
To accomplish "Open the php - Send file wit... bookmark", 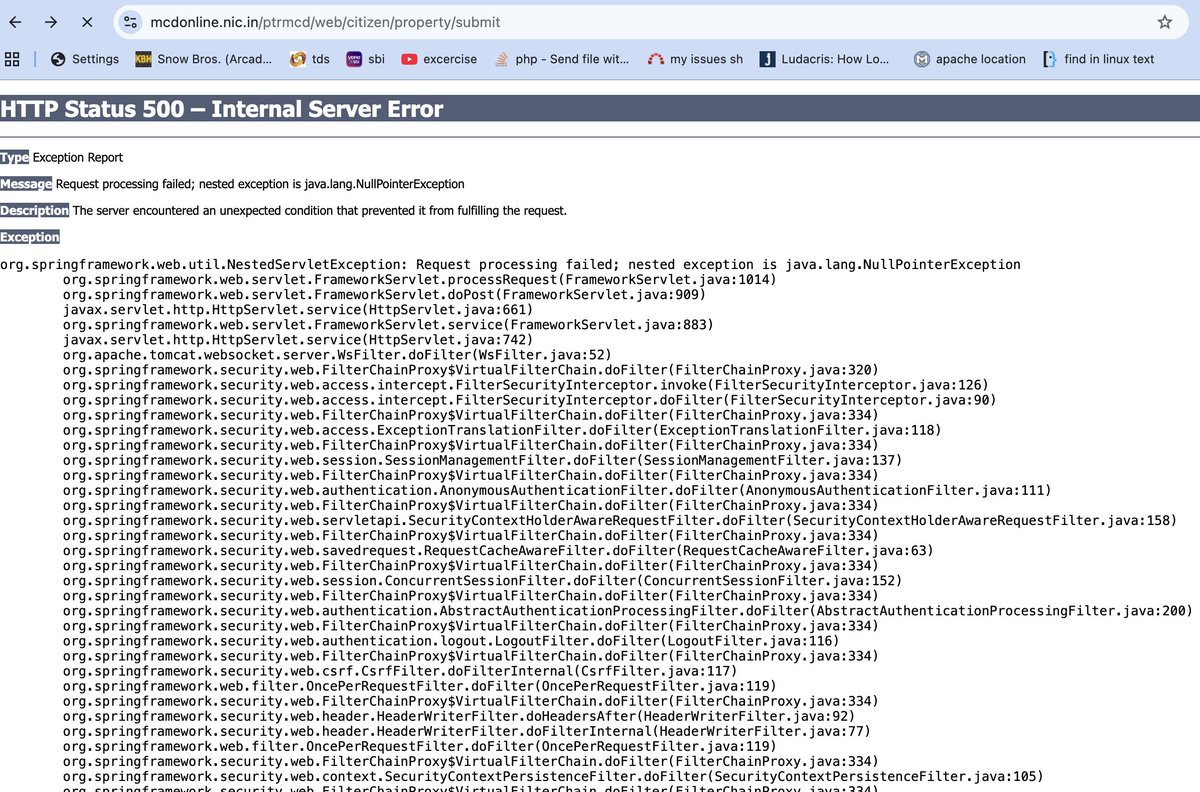I will pos(561,59).
